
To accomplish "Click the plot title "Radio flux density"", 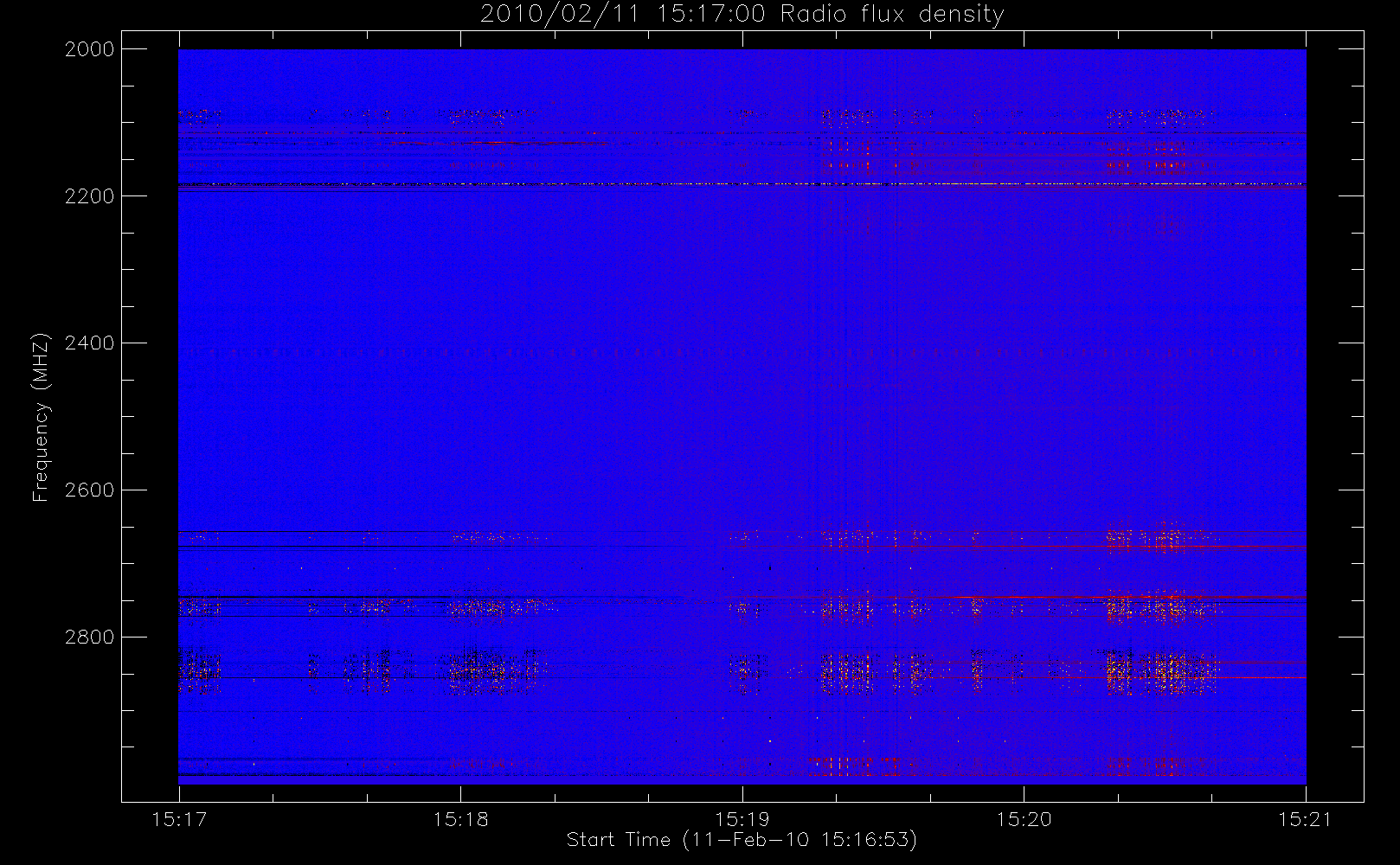I will (x=892, y=15).
